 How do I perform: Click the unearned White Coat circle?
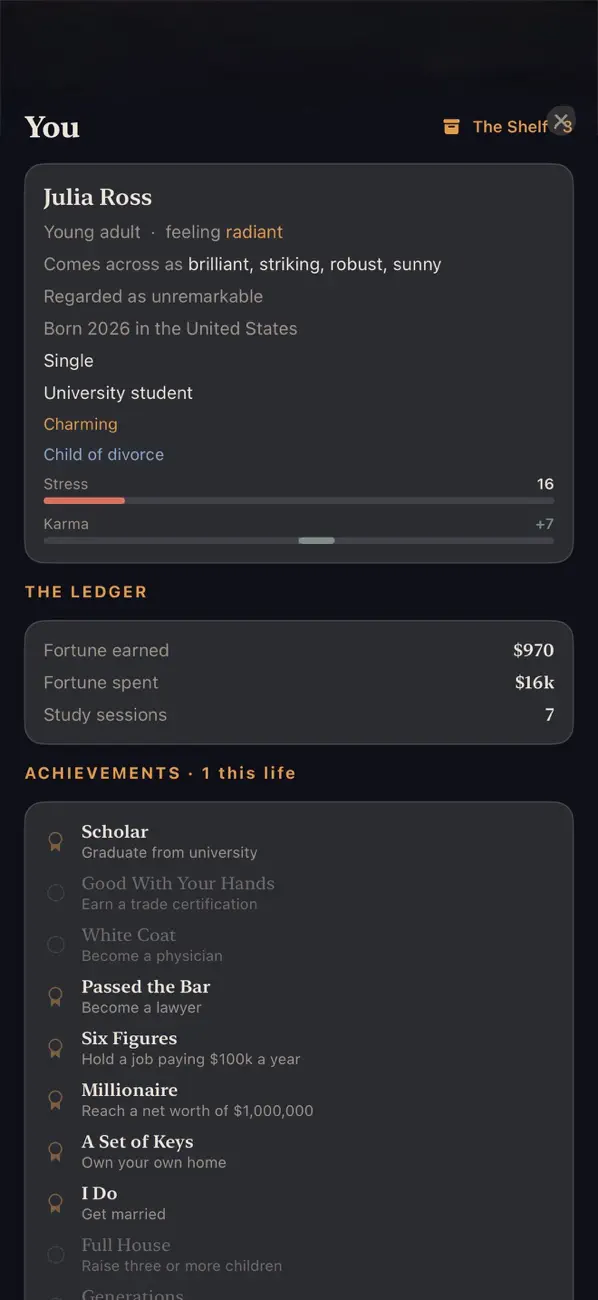pyautogui.click(x=56, y=945)
